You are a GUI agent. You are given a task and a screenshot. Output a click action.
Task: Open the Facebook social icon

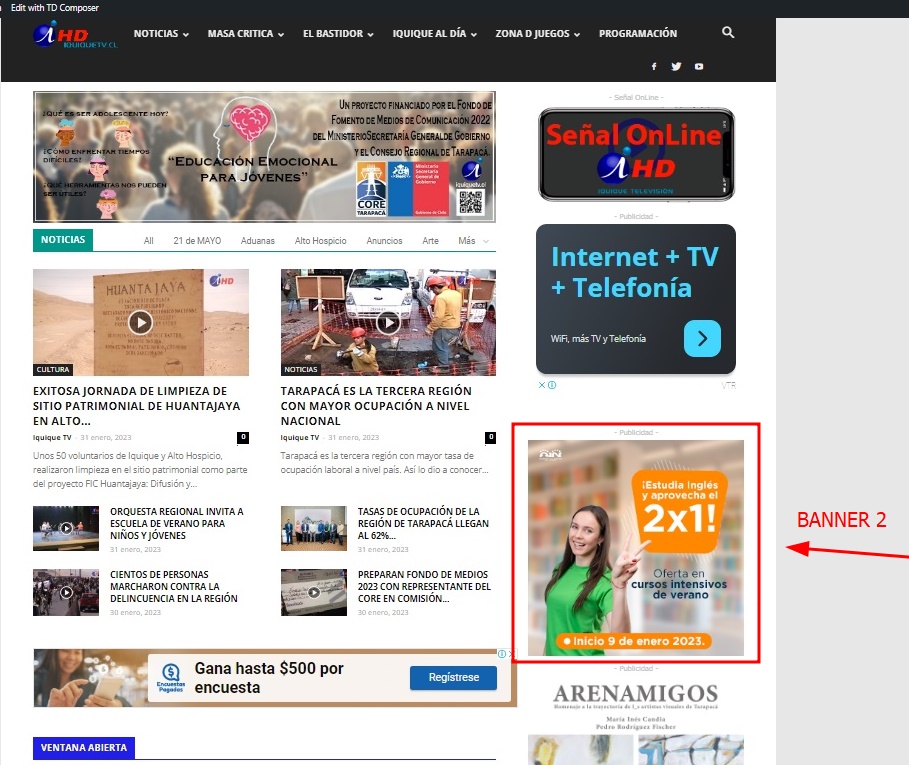pyautogui.click(x=654, y=67)
